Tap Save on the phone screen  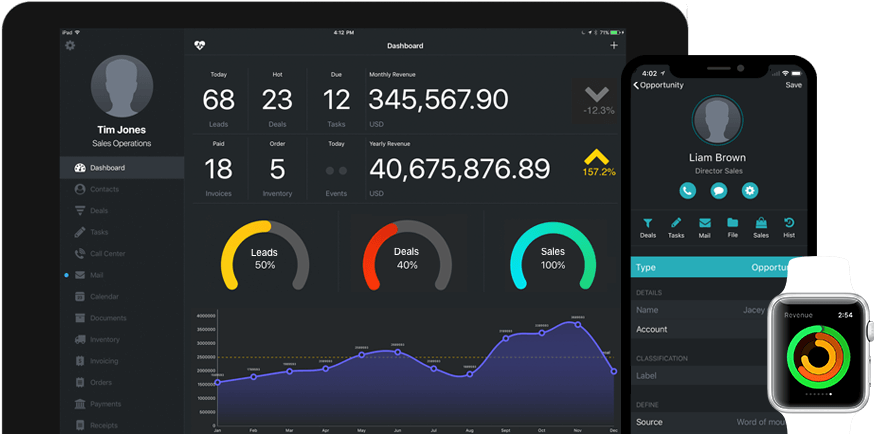pyautogui.click(x=793, y=85)
